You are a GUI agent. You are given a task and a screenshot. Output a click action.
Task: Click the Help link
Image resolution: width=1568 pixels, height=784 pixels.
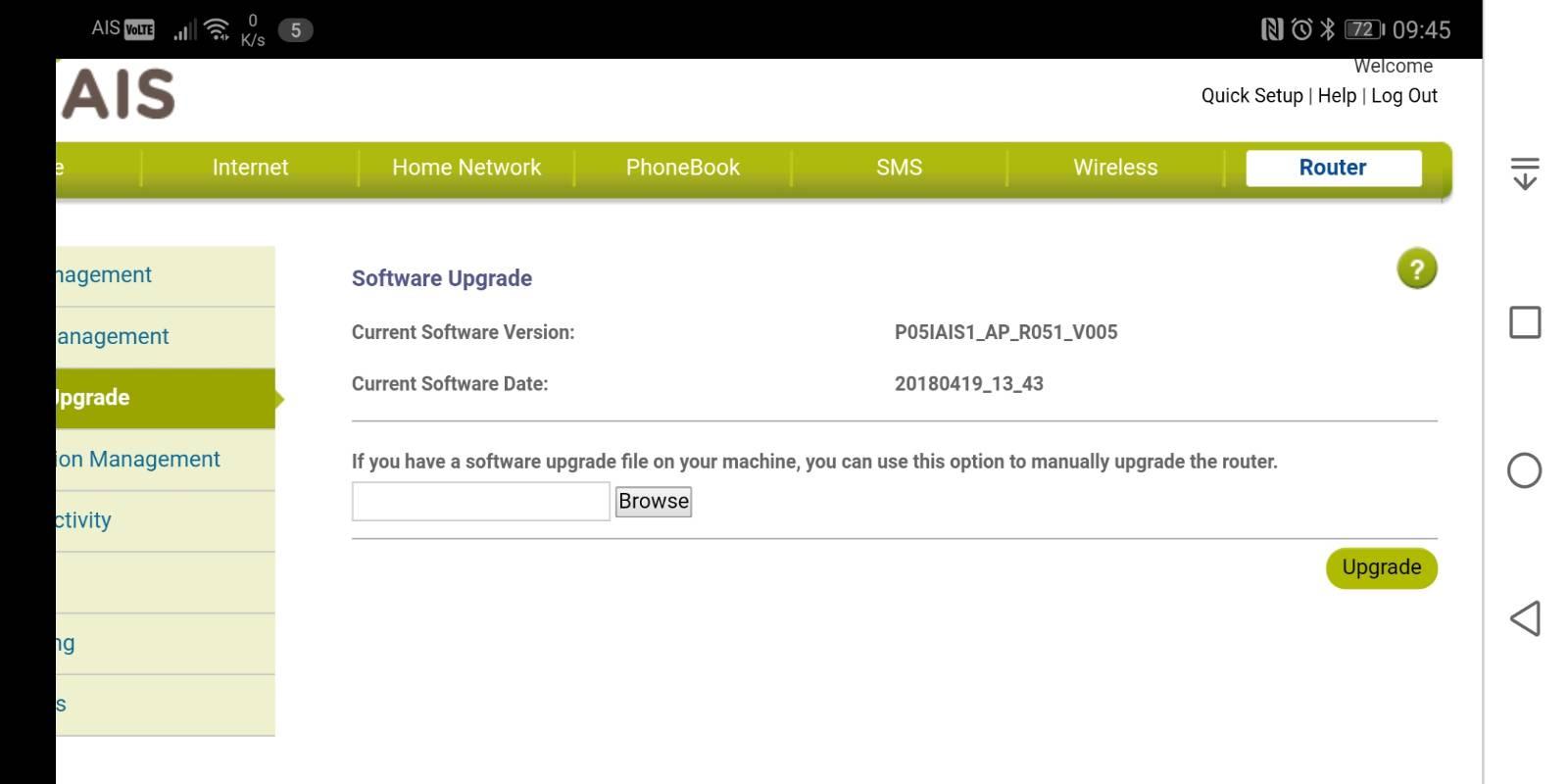pyautogui.click(x=1337, y=96)
